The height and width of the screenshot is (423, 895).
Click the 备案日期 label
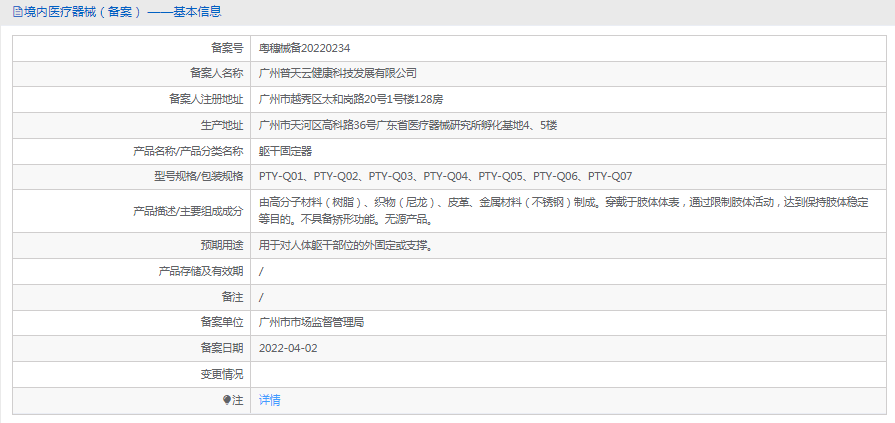pos(221,348)
